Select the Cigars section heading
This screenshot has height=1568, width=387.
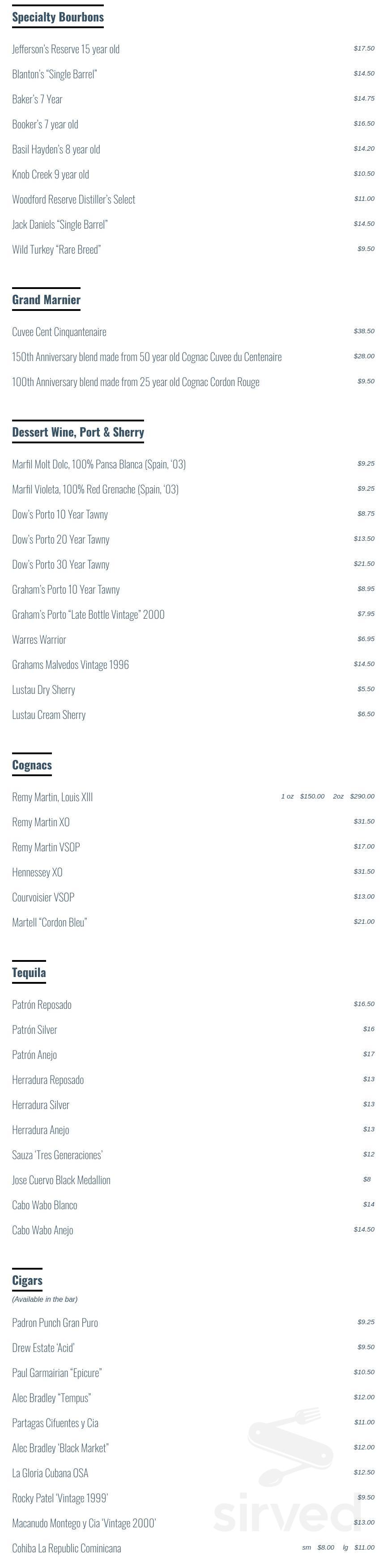tap(27, 1280)
